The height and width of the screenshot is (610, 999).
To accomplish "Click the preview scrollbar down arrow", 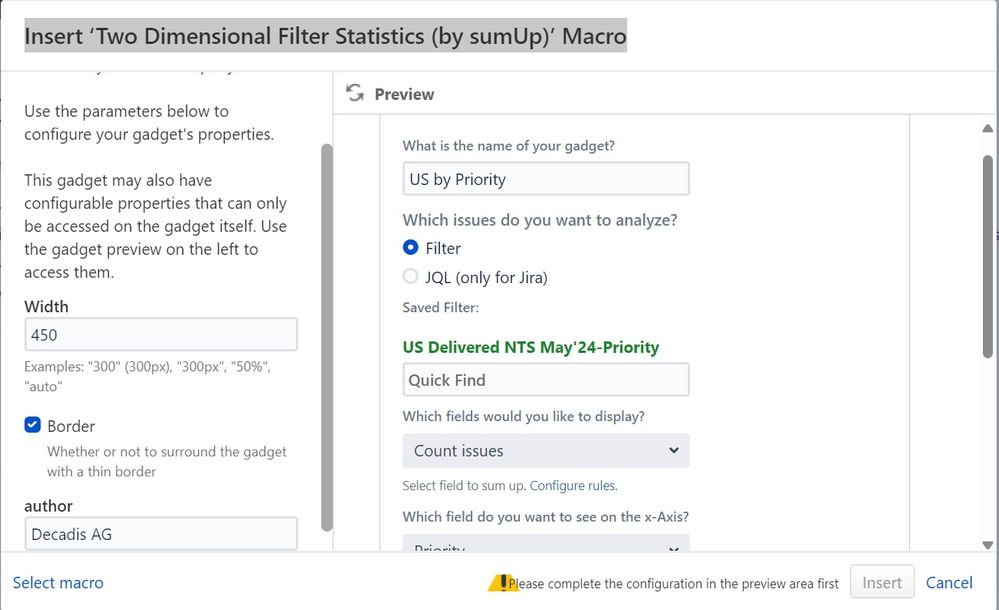I will pyautogui.click(x=988, y=544).
